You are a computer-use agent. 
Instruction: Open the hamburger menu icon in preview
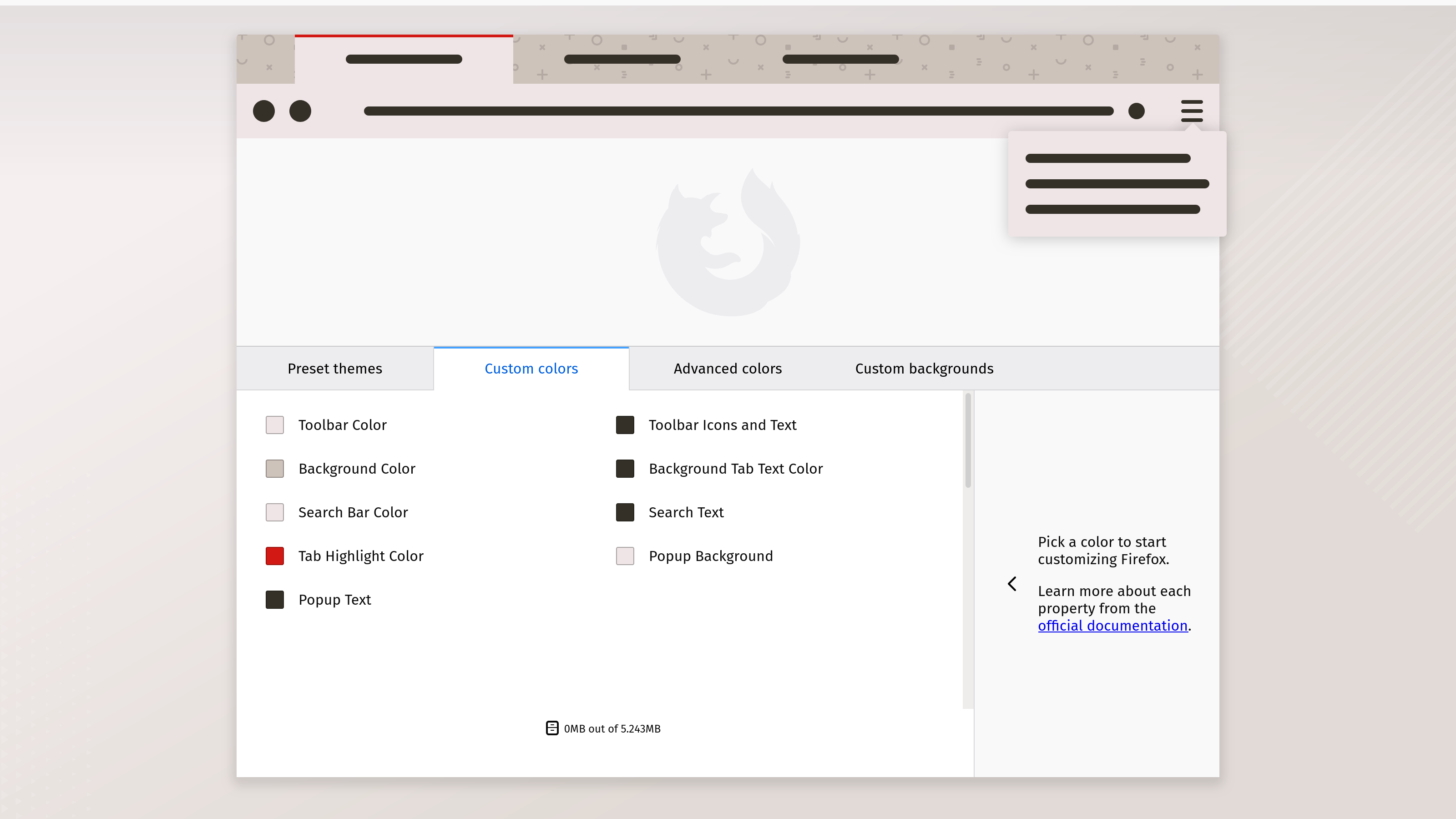1192,111
